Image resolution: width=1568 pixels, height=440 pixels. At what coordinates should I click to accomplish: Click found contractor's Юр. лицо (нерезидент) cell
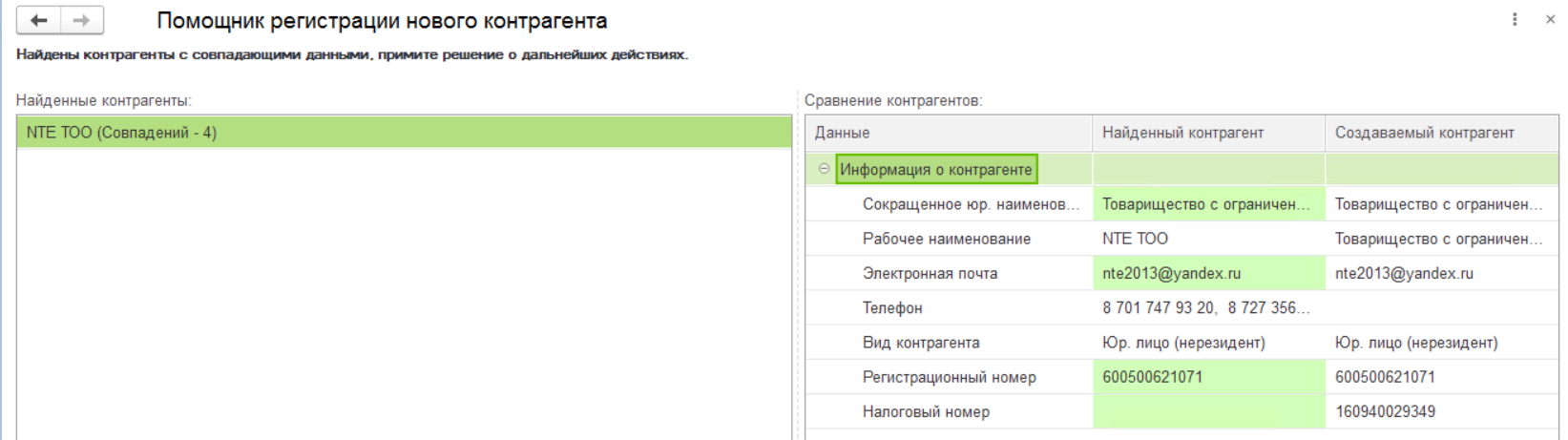click(1209, 343)
